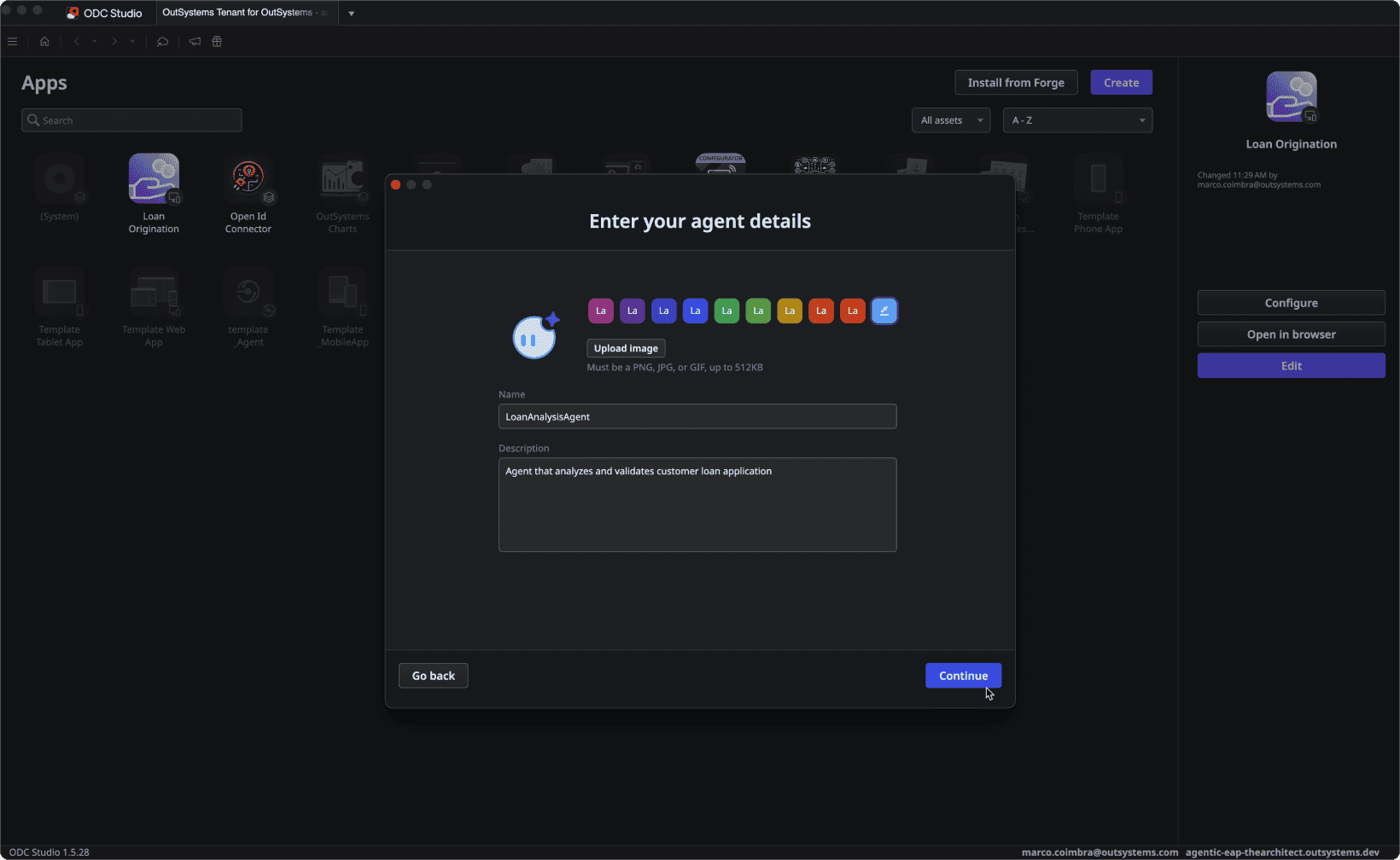The image size is (1400, 860).
Task: Open the hamburger menu icon in the toolbar
Action: click(x=12, y=41)
